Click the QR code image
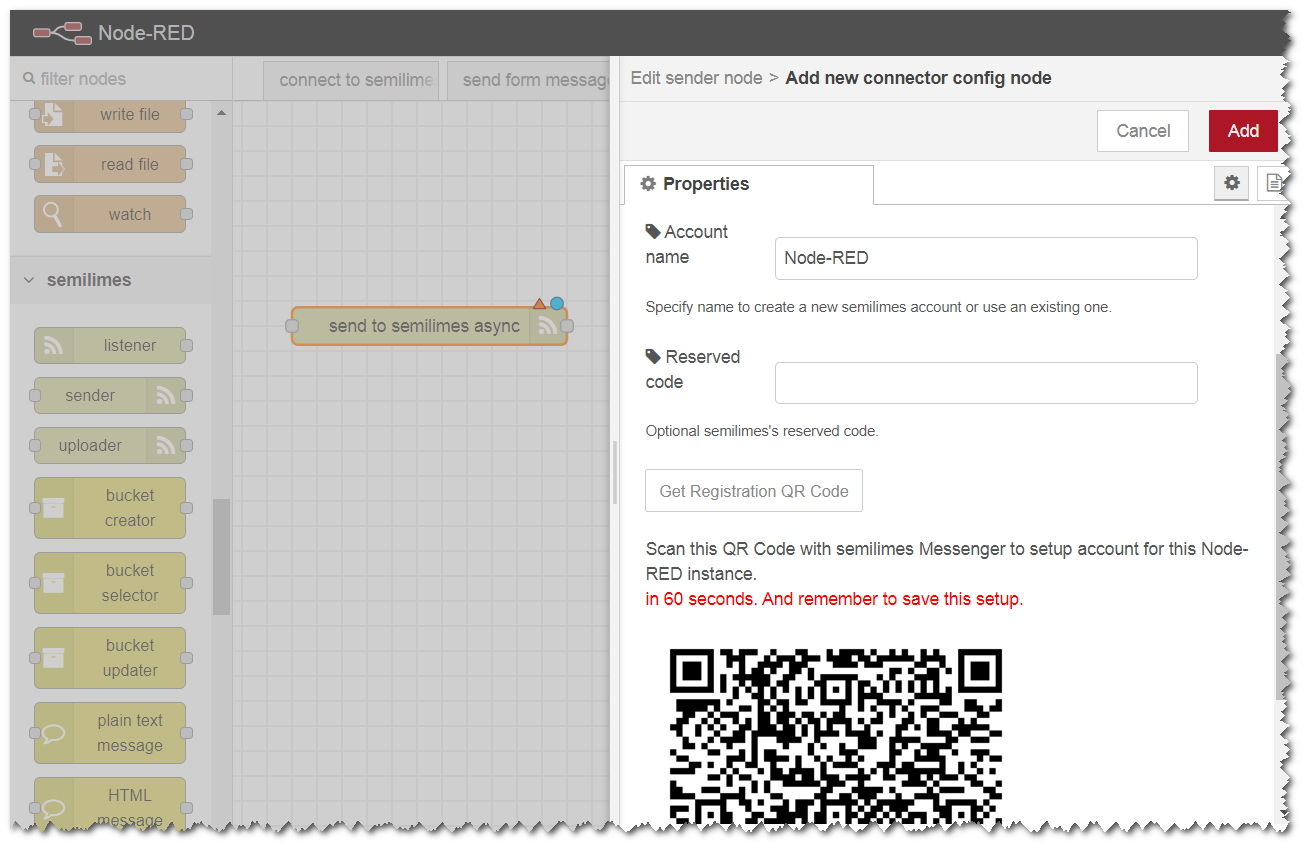 tap(835, 735)
